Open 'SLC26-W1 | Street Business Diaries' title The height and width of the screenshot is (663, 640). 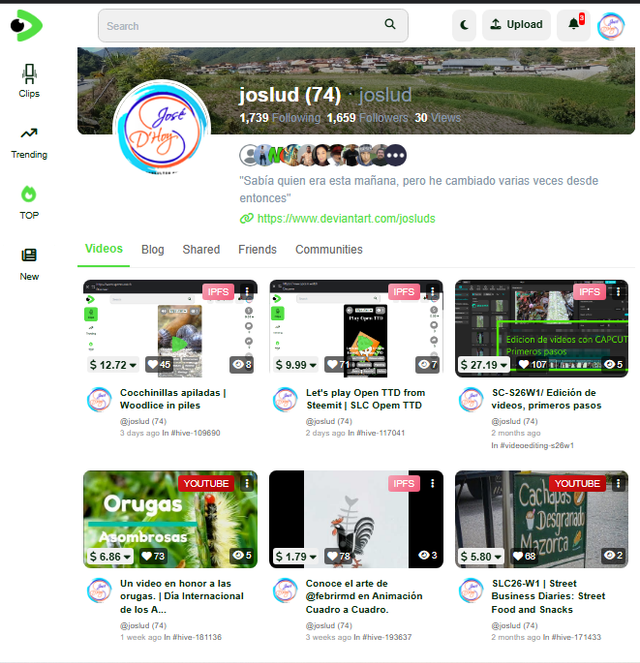click(548, 596)
